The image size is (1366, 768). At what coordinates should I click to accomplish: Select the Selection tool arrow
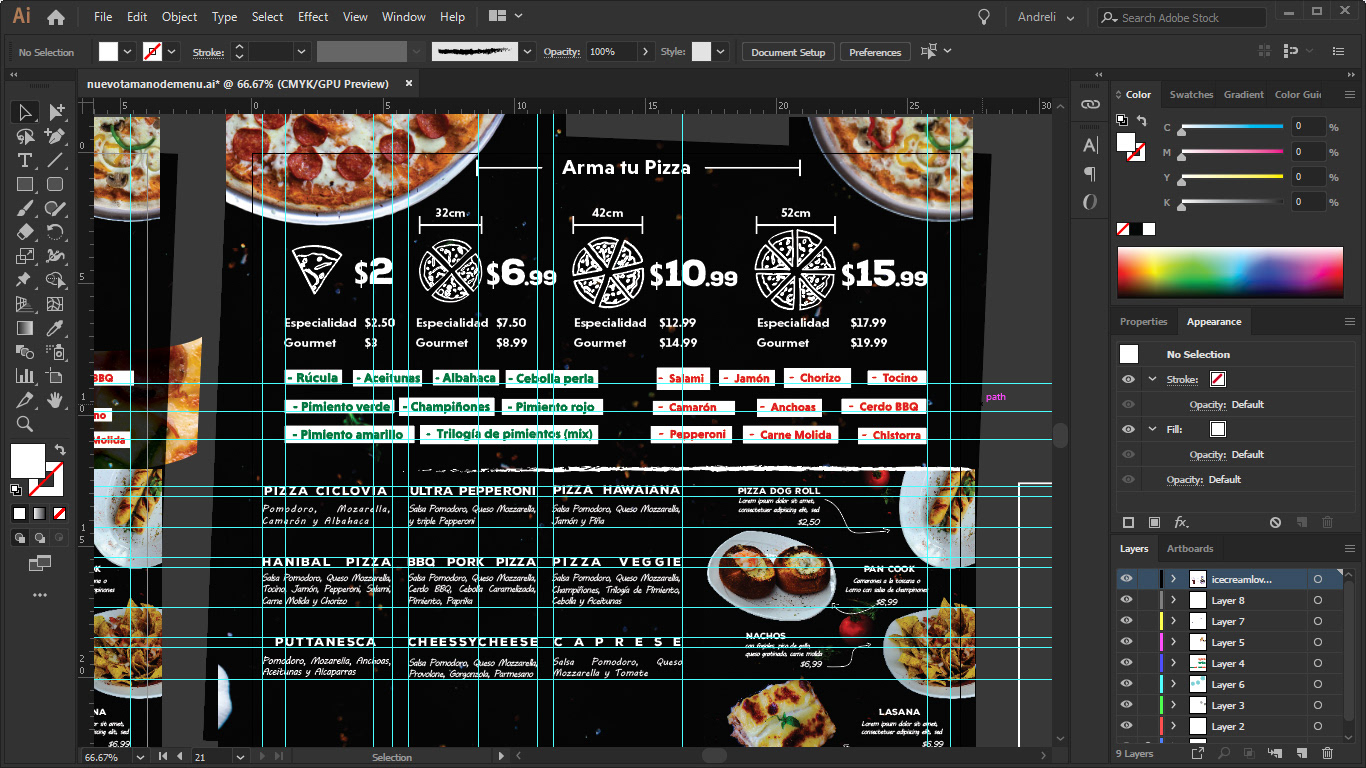point(25,112)
